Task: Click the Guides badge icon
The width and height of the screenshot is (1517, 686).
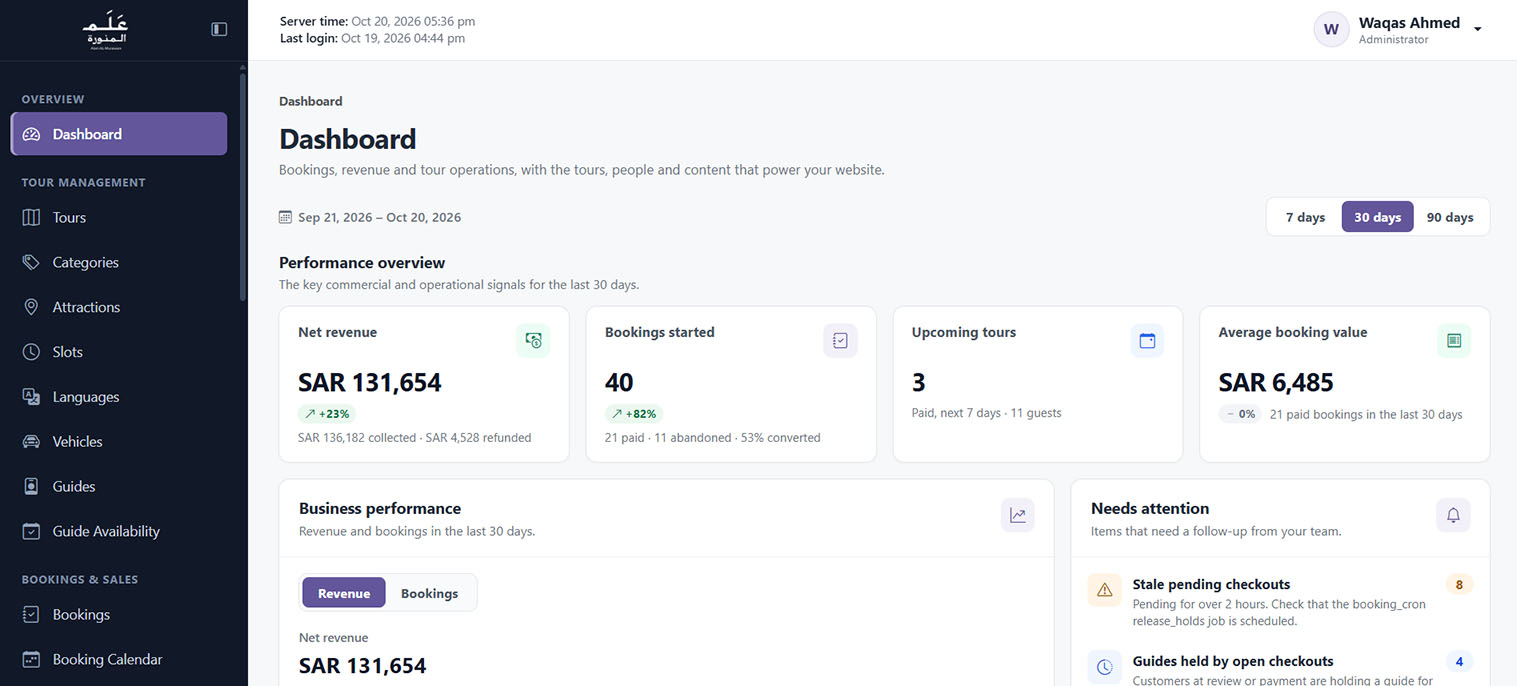Action: (x=31, y=486)
